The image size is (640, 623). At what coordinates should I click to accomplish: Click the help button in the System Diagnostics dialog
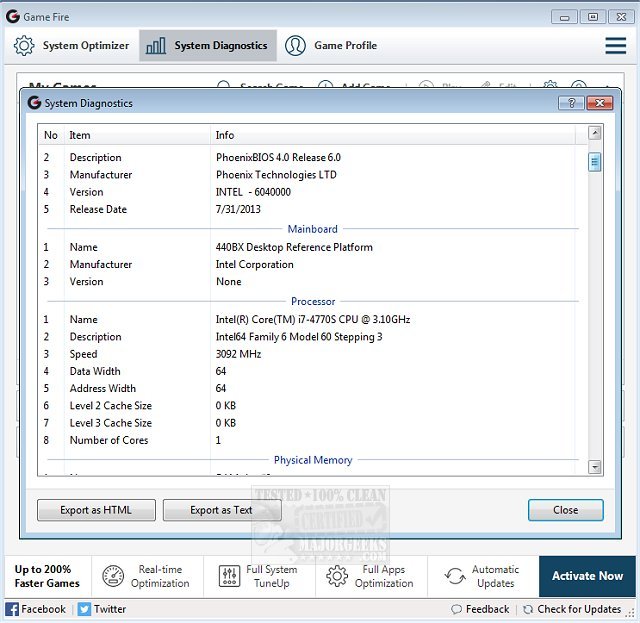click(571, 103)
